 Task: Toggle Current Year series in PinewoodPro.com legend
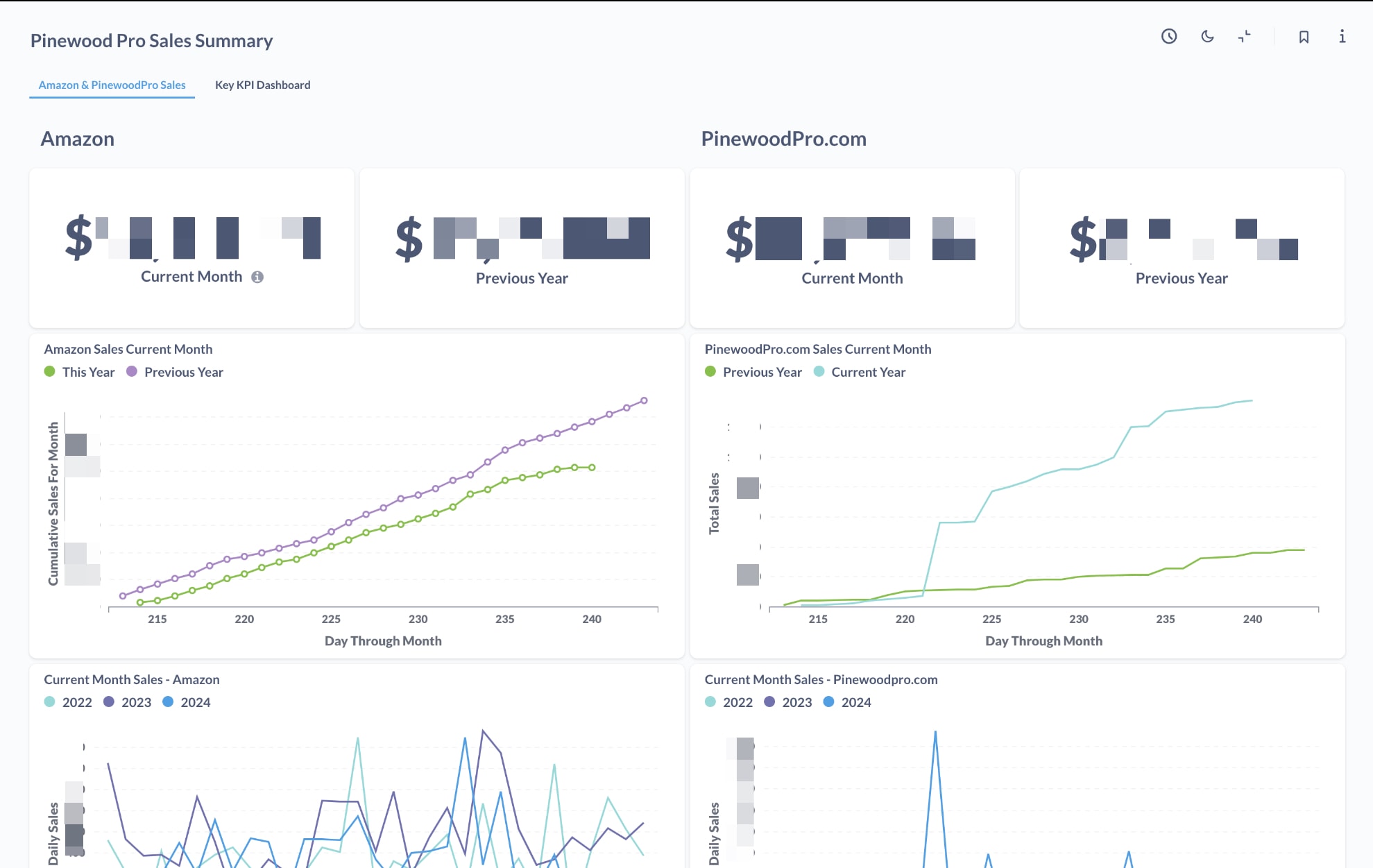[x=860, y=372]
